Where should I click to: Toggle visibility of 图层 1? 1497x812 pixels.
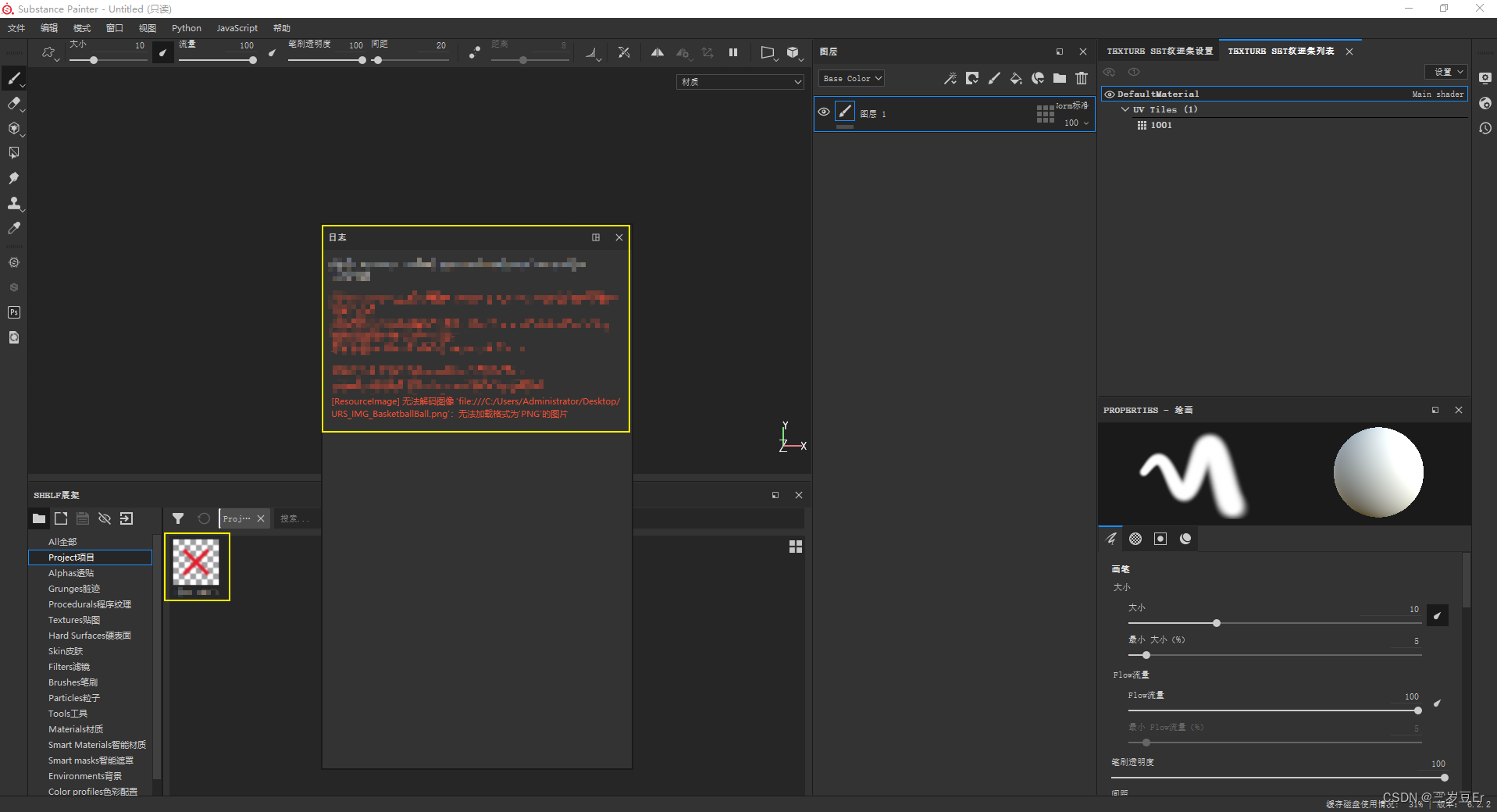click(x=824, y=112)
